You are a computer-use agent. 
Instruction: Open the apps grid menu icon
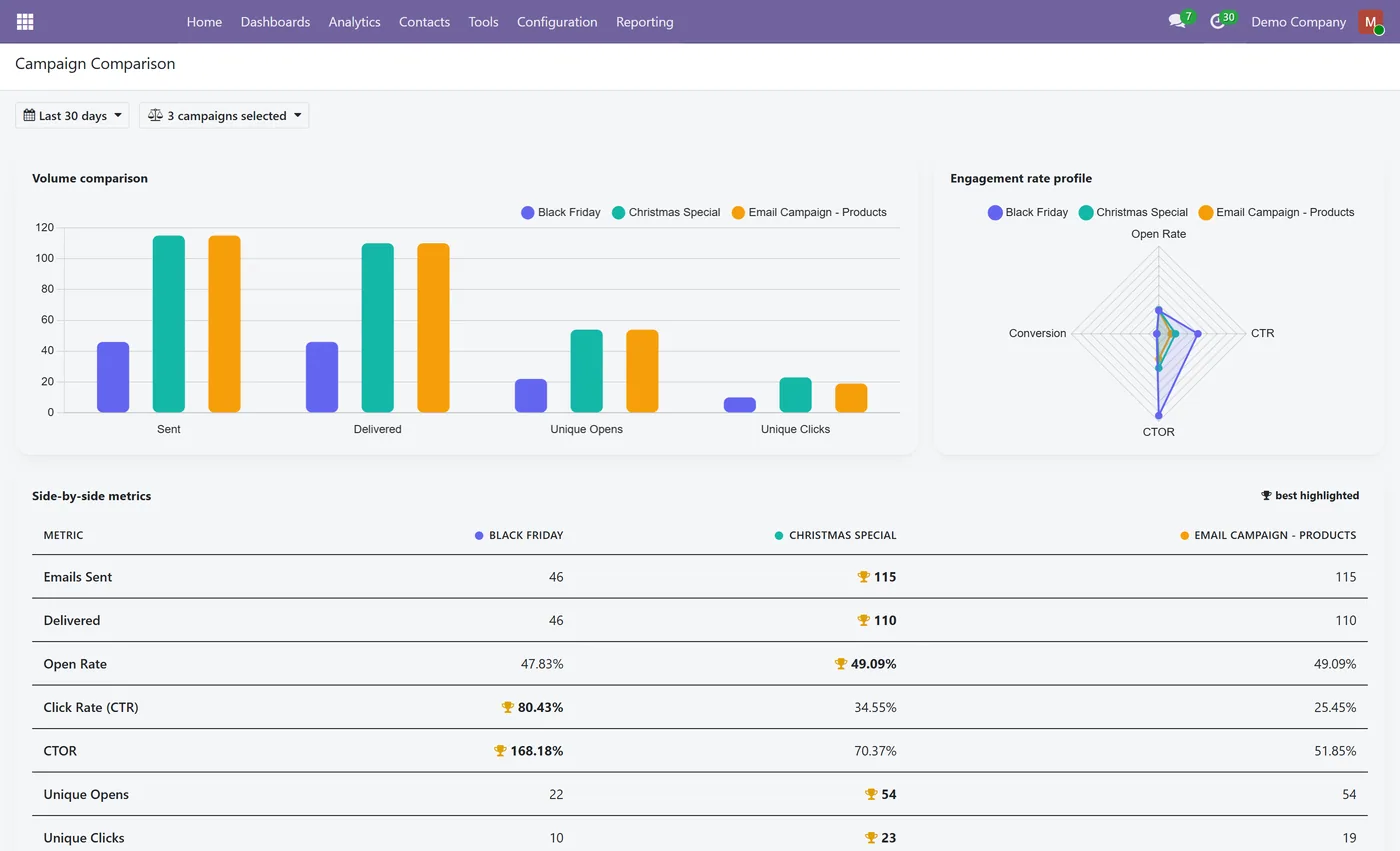click(25, 21)
